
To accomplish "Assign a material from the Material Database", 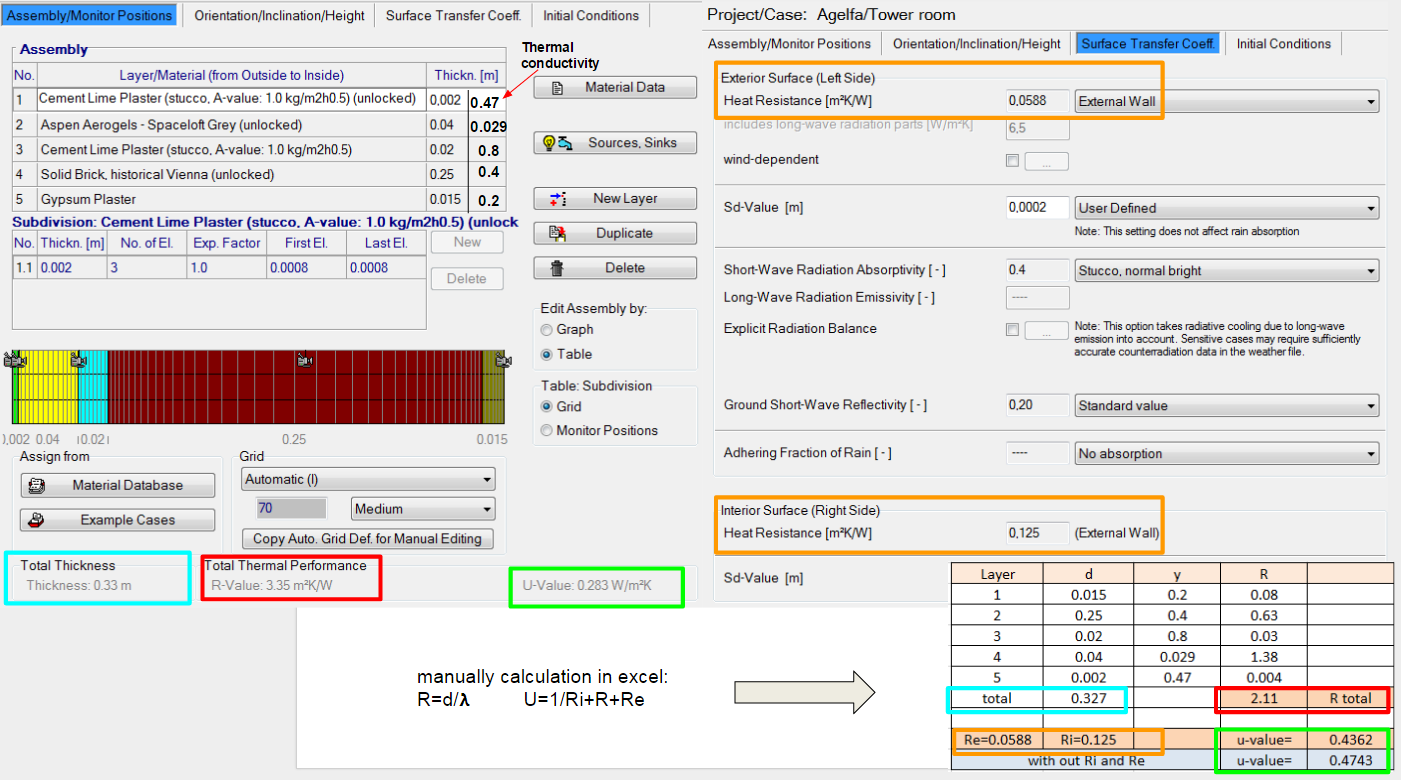I will tap(117, 485).
